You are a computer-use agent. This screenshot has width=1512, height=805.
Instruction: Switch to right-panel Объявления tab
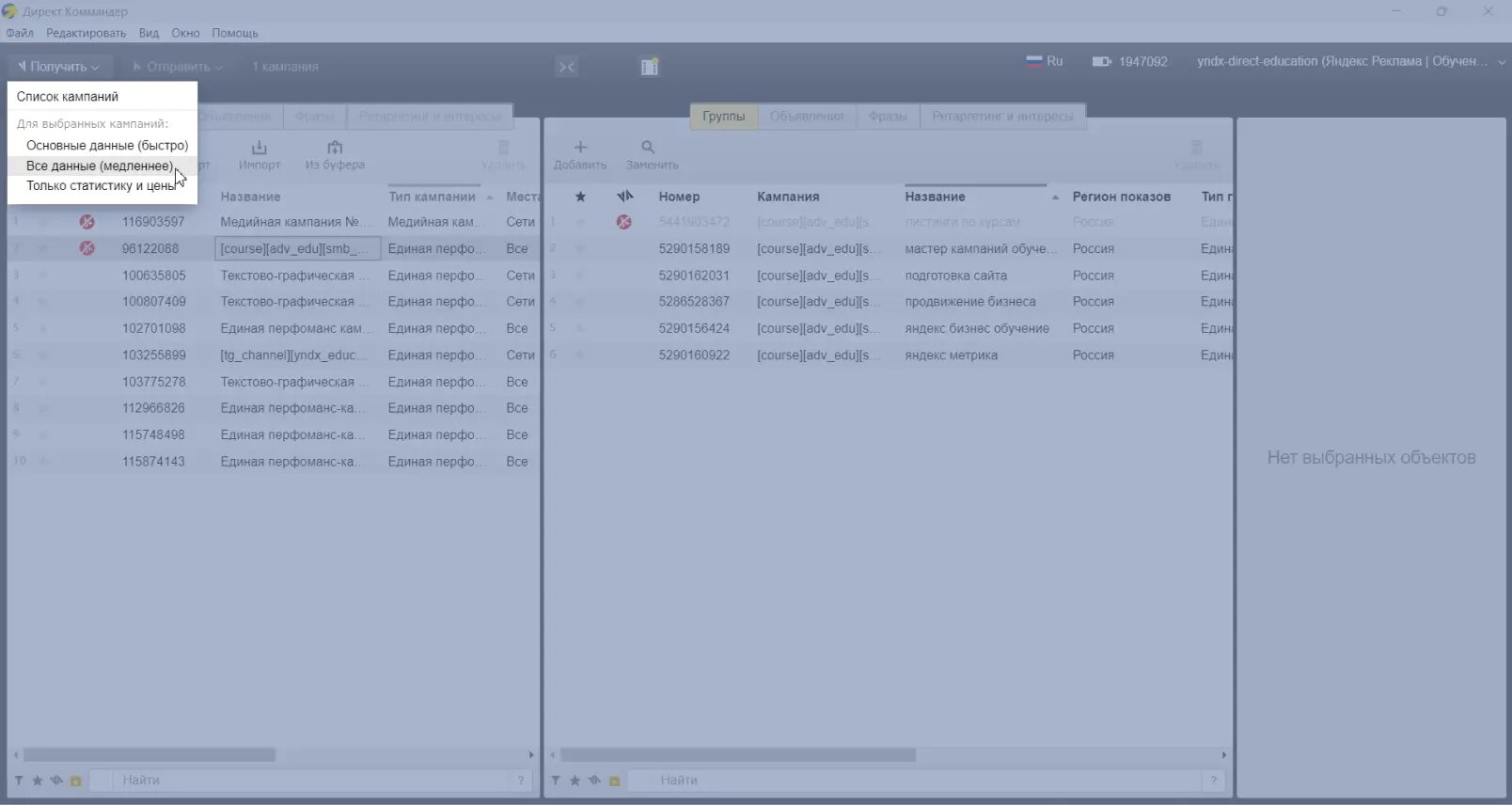point(807,116)
